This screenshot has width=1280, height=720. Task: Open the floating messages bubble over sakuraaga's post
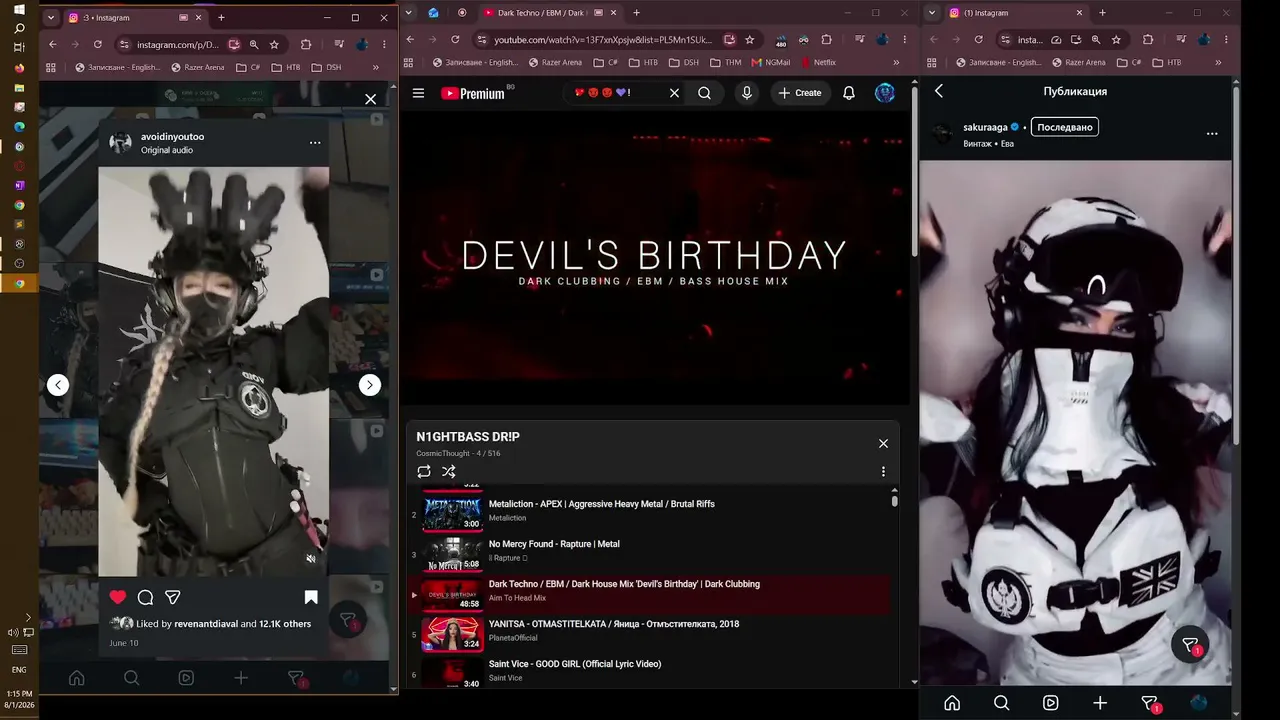[x=1191, y=645]
